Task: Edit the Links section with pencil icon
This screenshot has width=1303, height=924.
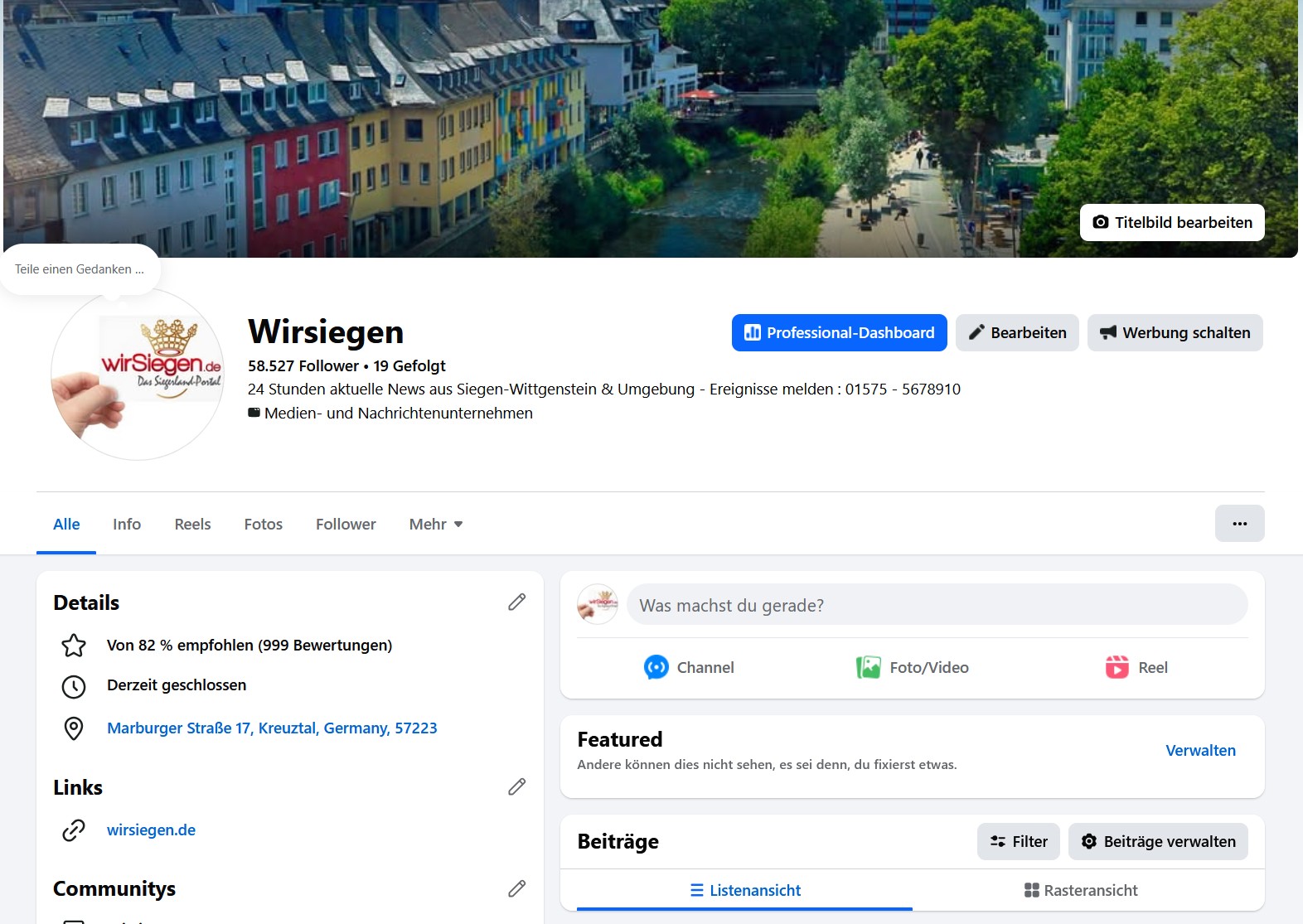Action: tap(516, 787)
